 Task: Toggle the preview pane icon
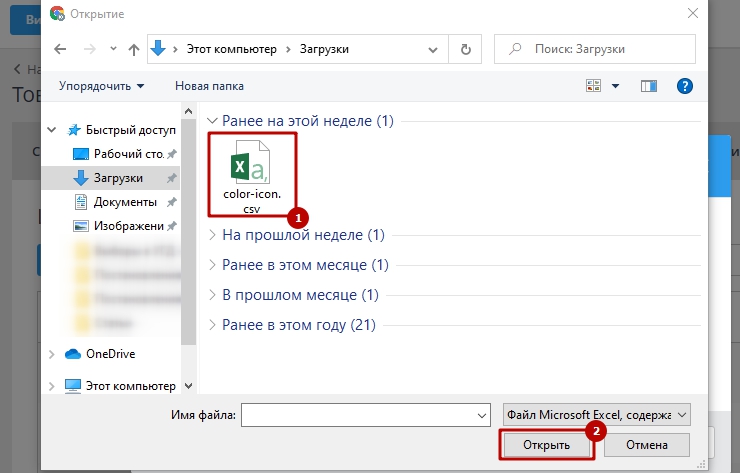click(x=648, y=86)
